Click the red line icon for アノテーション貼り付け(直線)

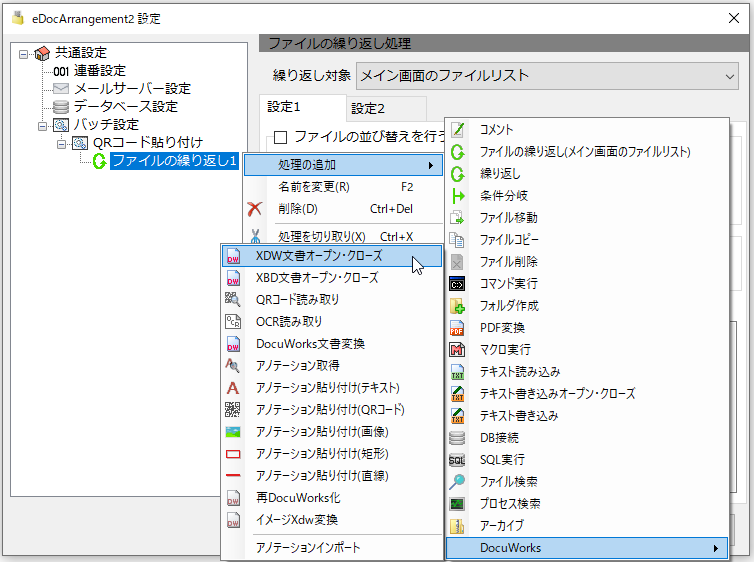(x=233, y=475)
